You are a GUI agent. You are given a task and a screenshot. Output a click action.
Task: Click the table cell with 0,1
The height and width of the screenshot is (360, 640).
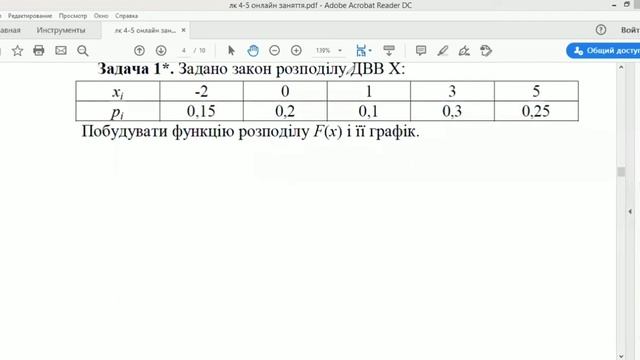click(369, 111)
